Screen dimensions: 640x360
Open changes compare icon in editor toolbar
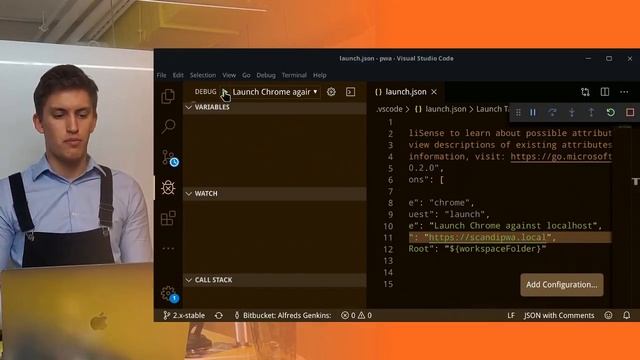click(x=585, y=92)
